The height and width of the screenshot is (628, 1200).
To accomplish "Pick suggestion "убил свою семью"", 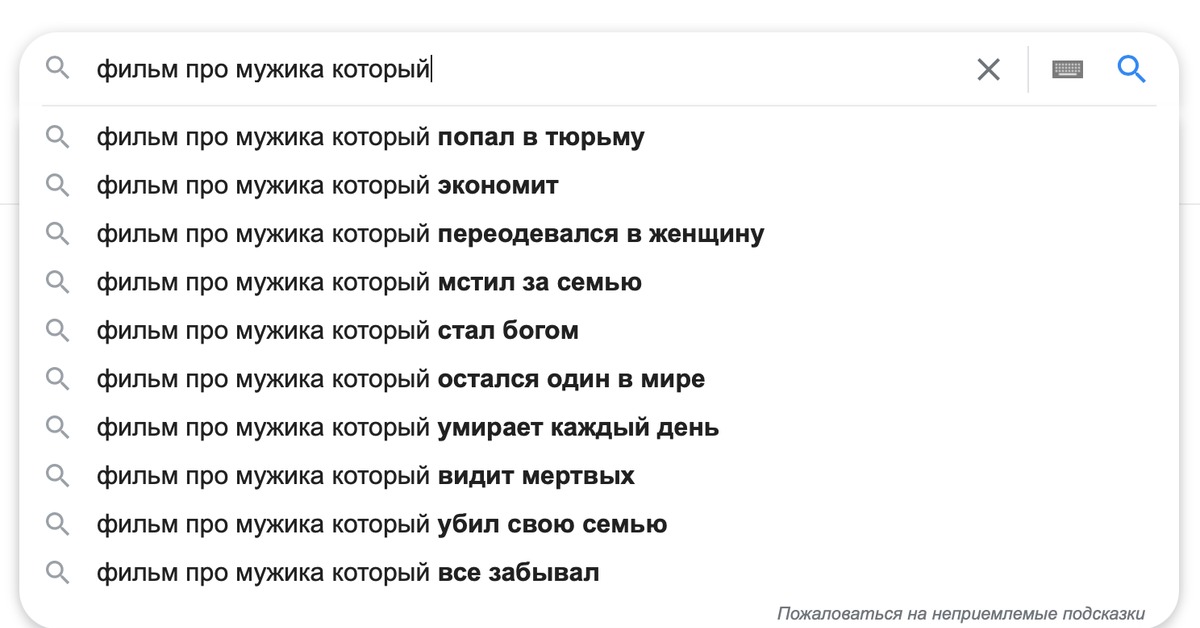I will click(x=381, y=524).
